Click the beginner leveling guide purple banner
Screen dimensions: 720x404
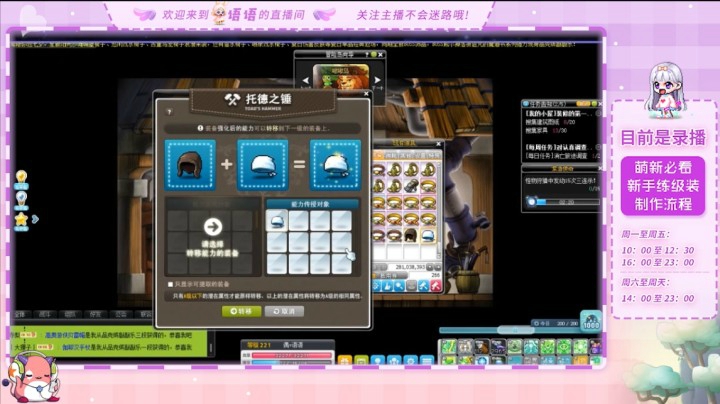663,186
